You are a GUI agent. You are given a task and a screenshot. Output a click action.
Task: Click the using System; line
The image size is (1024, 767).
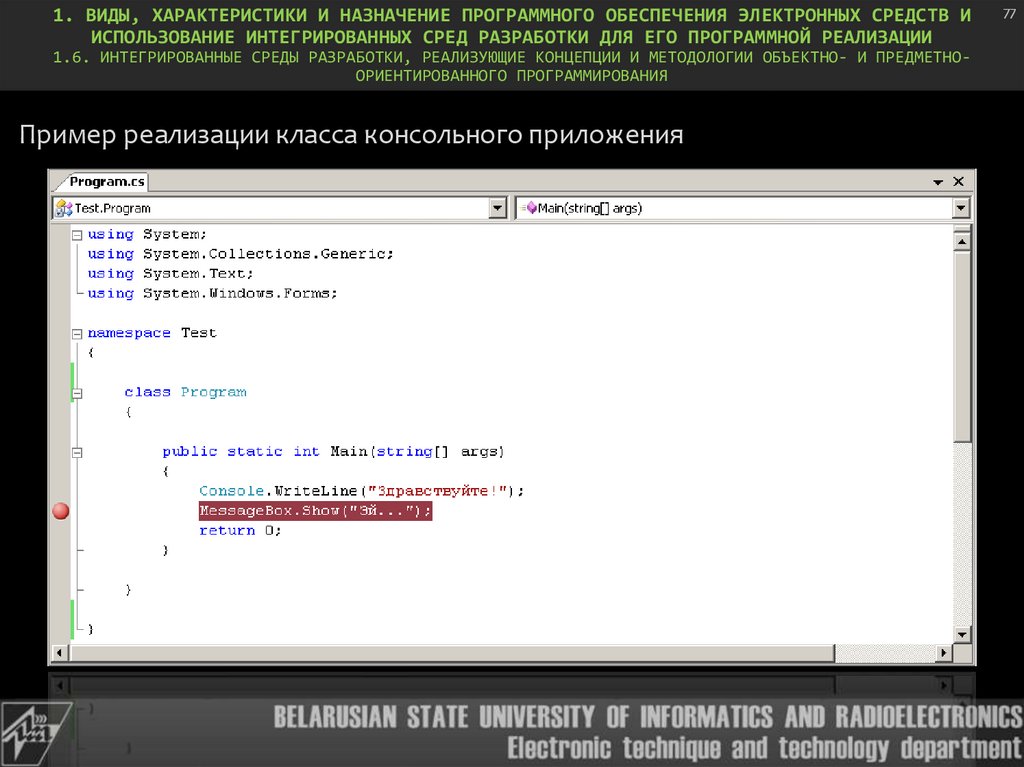147,234
